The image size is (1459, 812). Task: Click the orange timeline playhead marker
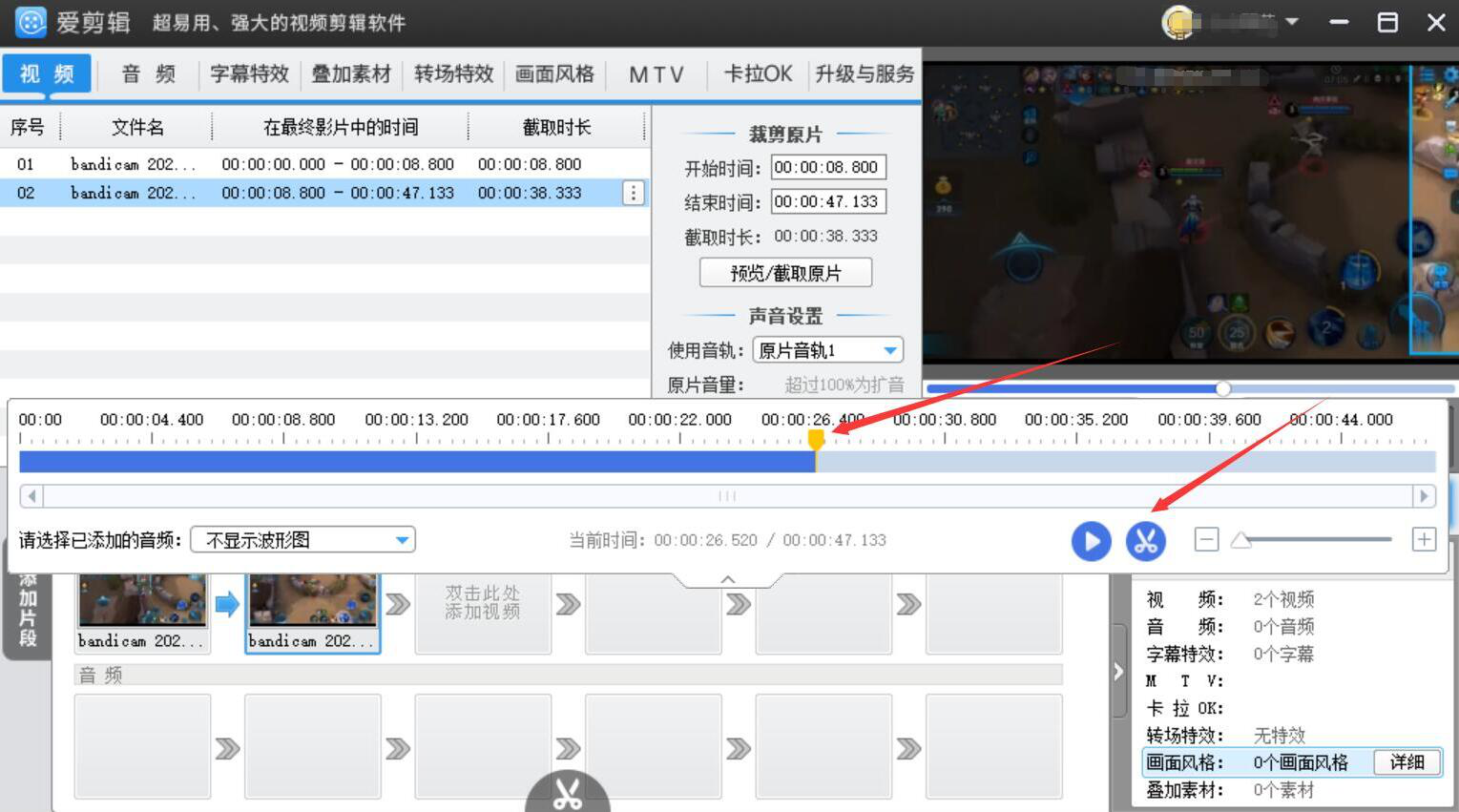pyautogui.click(x=816, y=439)
